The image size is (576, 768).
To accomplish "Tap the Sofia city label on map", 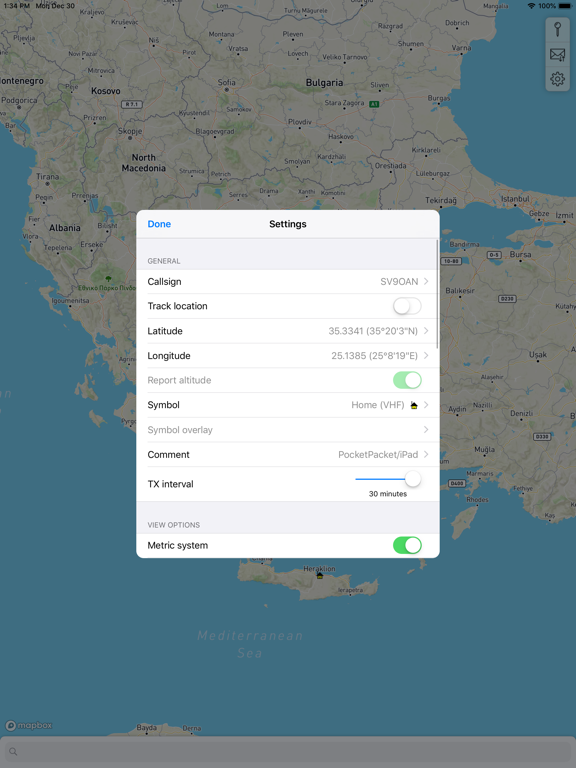I will (226, 82).
